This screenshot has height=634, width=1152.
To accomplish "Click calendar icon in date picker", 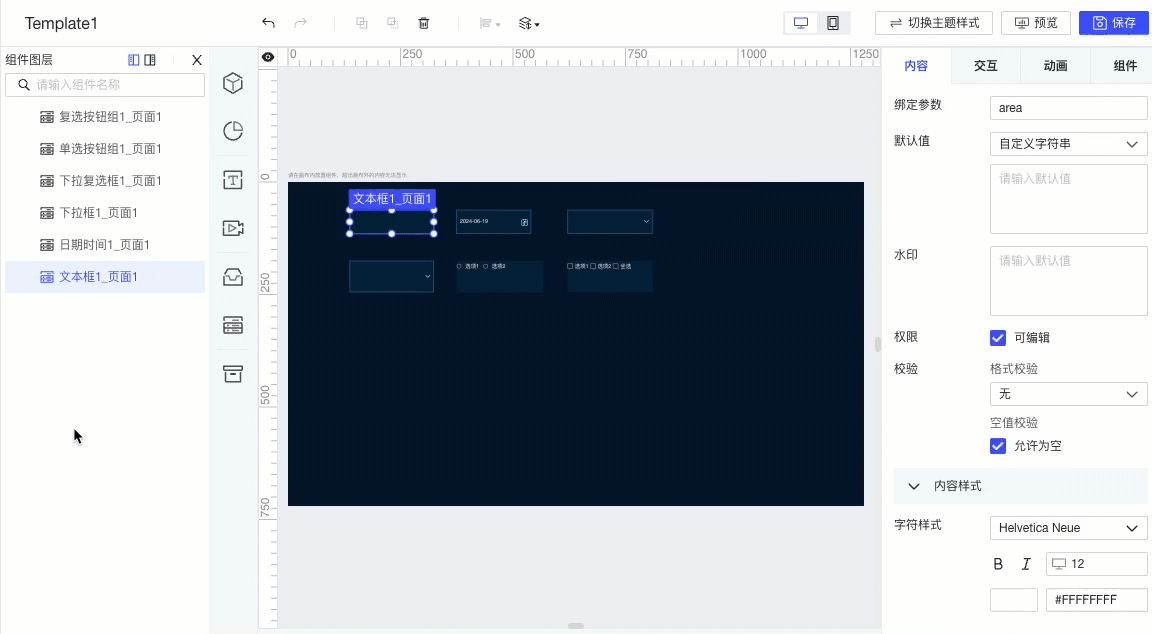I will click(x=524, y=222).
